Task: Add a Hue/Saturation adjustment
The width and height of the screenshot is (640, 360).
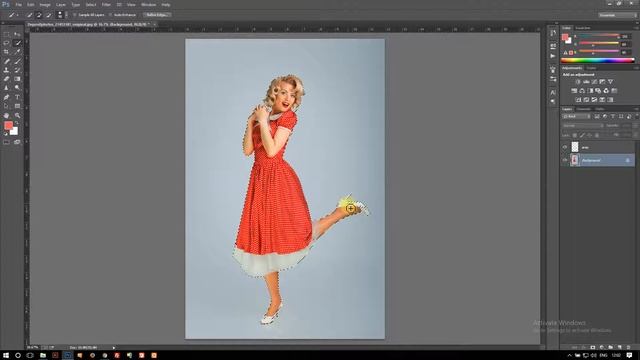Action: pyautogui.click(x=574, y=91)
